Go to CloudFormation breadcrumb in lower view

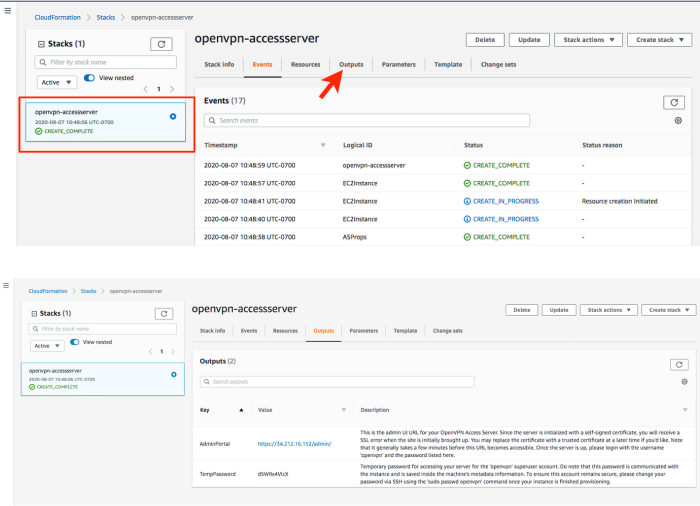(48, 291)
